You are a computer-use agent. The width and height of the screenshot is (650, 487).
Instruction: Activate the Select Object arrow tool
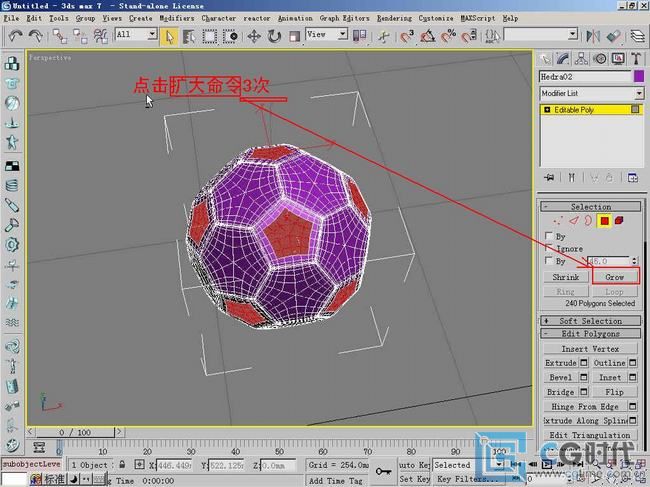pos(170,36)
